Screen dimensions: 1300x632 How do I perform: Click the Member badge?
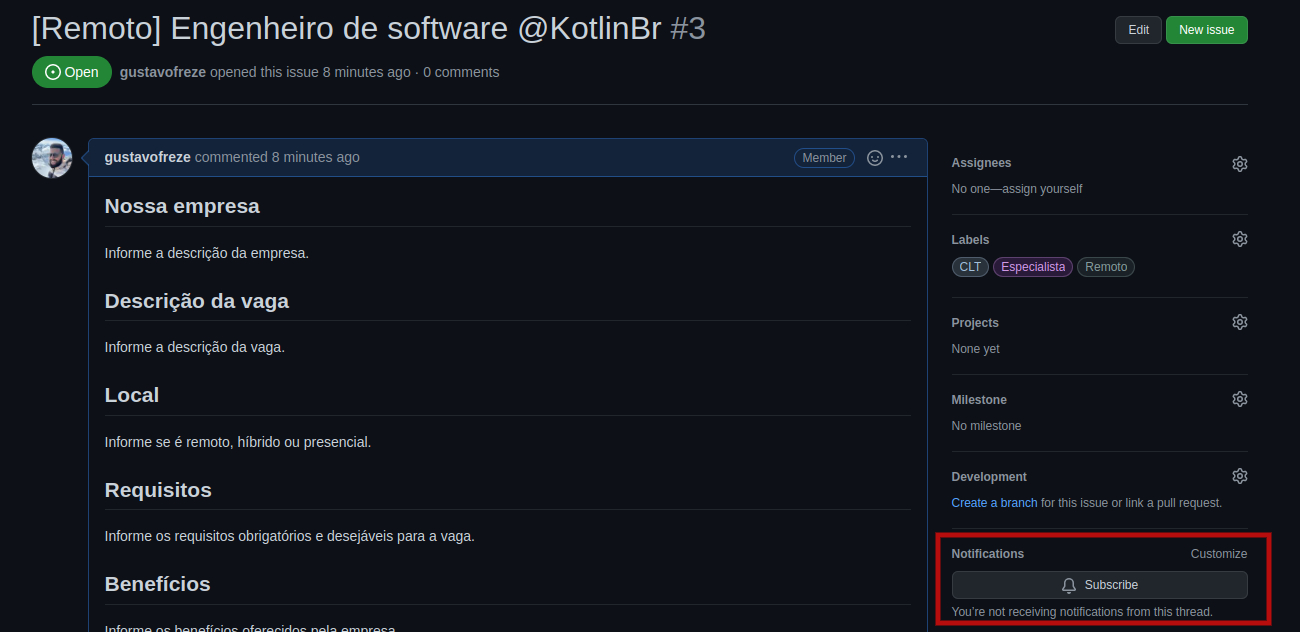[824, 158]
